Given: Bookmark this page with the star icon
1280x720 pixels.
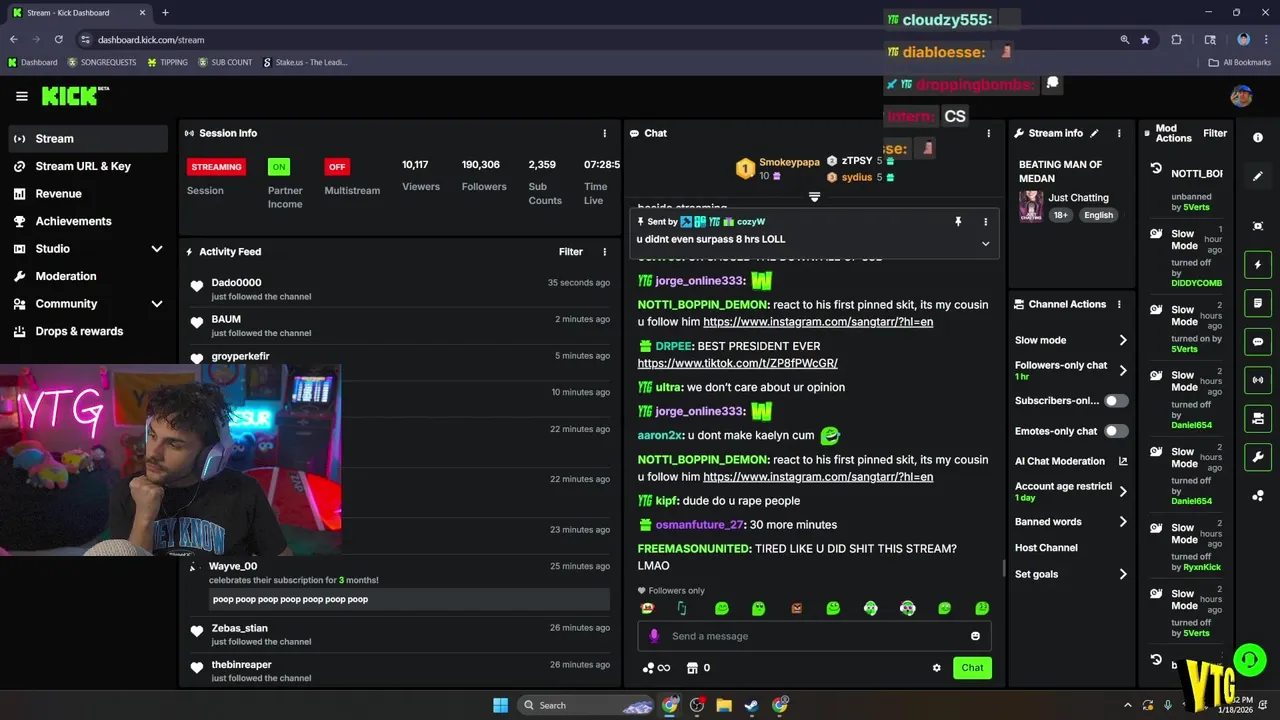Looking at the screenshot, I should 1145,40.
